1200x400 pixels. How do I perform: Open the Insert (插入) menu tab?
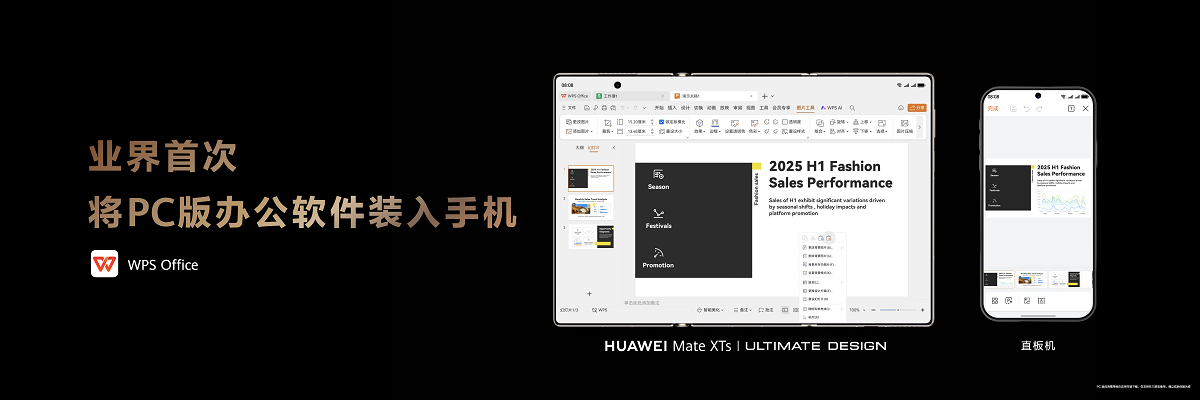tap(672, 107)
